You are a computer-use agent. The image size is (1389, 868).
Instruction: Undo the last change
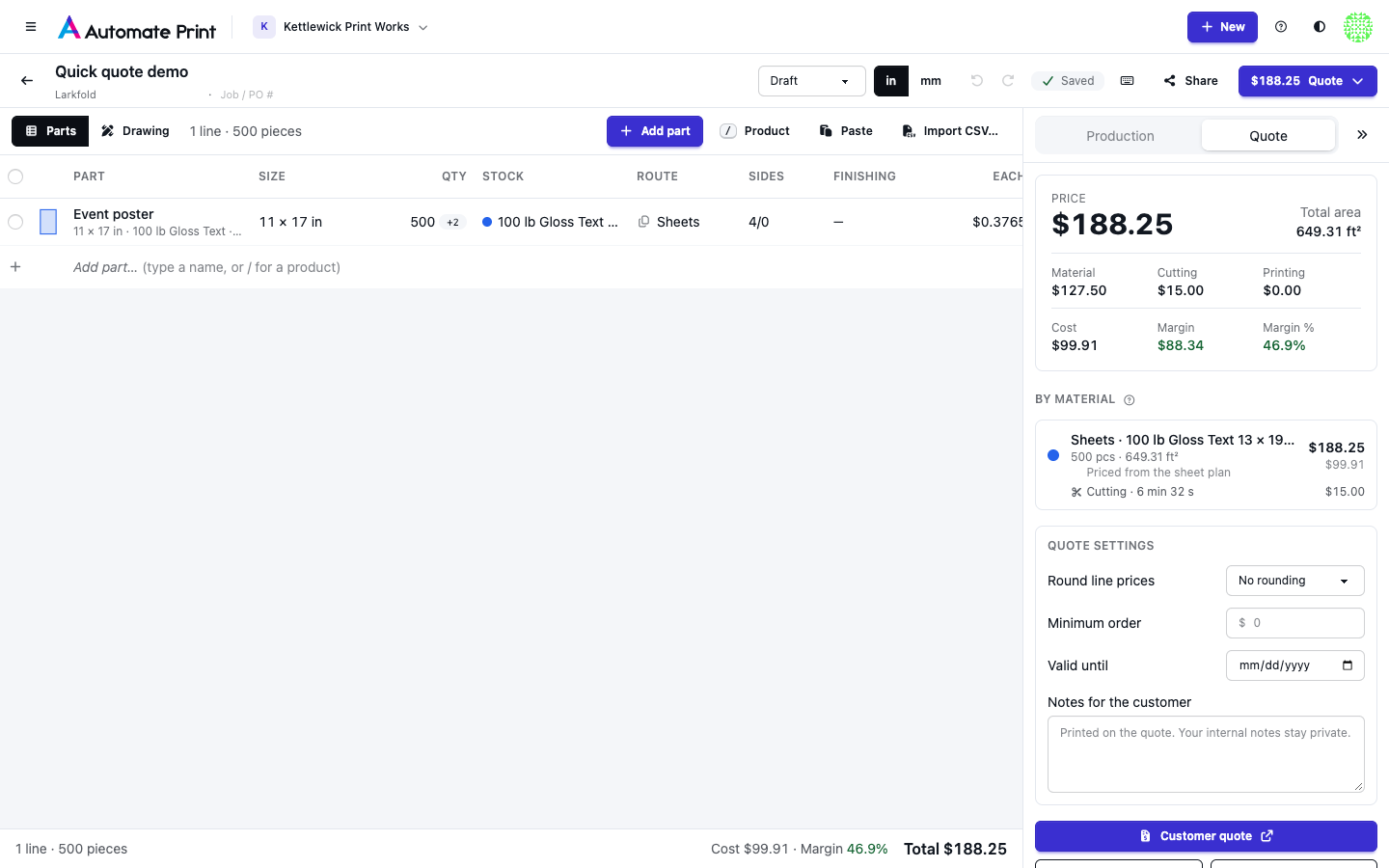coord(977,81)
